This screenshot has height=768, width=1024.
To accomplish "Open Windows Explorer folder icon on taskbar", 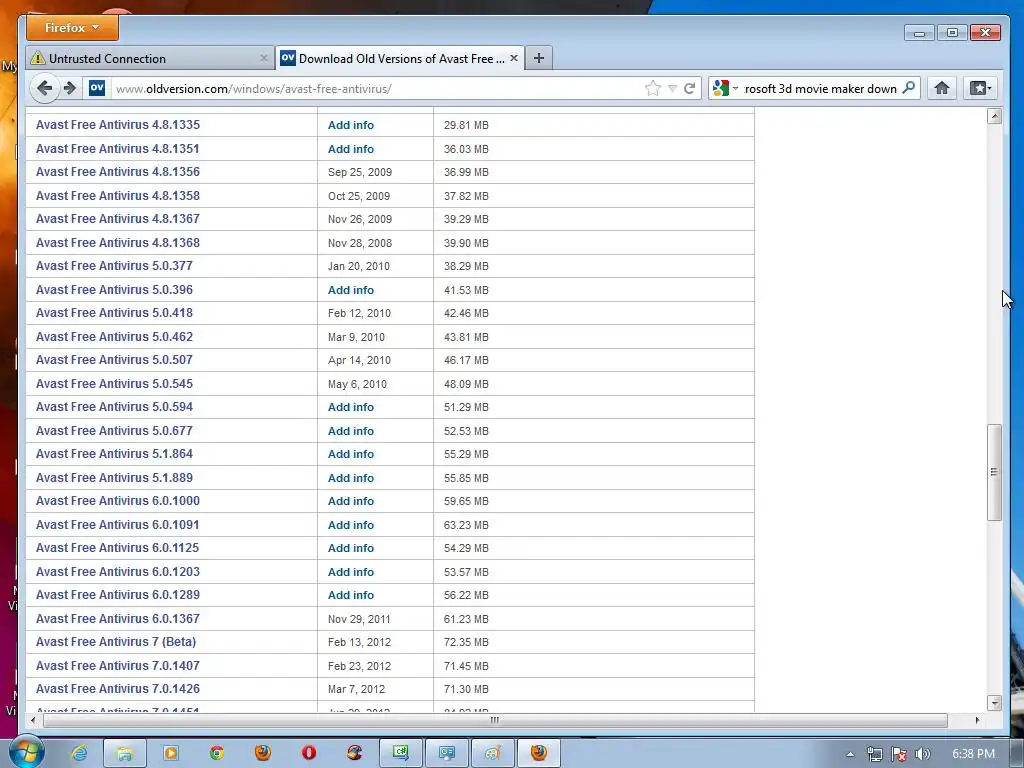I will [125, 753].
